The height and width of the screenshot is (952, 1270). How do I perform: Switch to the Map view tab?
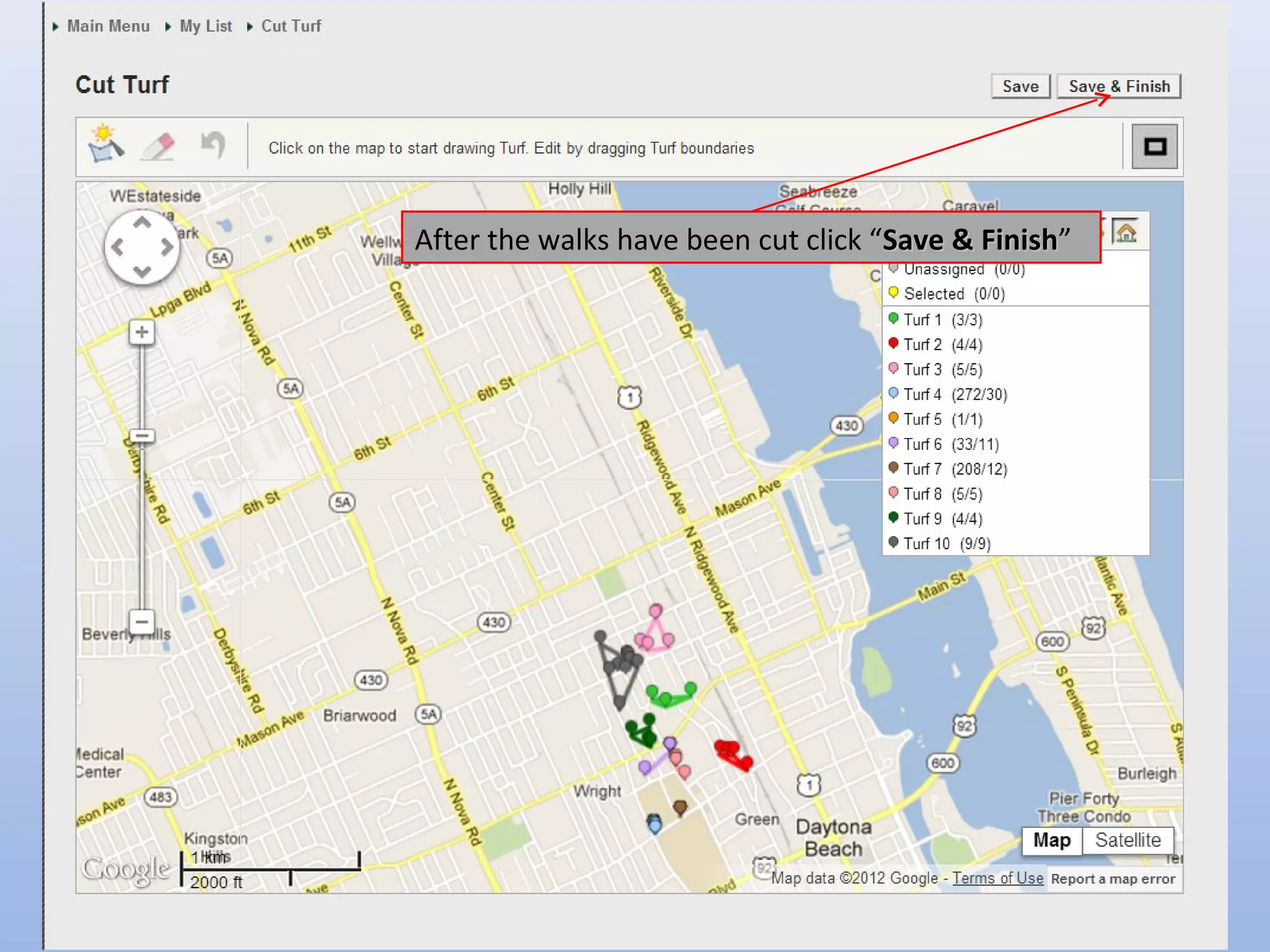pyautogui.click(x=1052, y=840)
